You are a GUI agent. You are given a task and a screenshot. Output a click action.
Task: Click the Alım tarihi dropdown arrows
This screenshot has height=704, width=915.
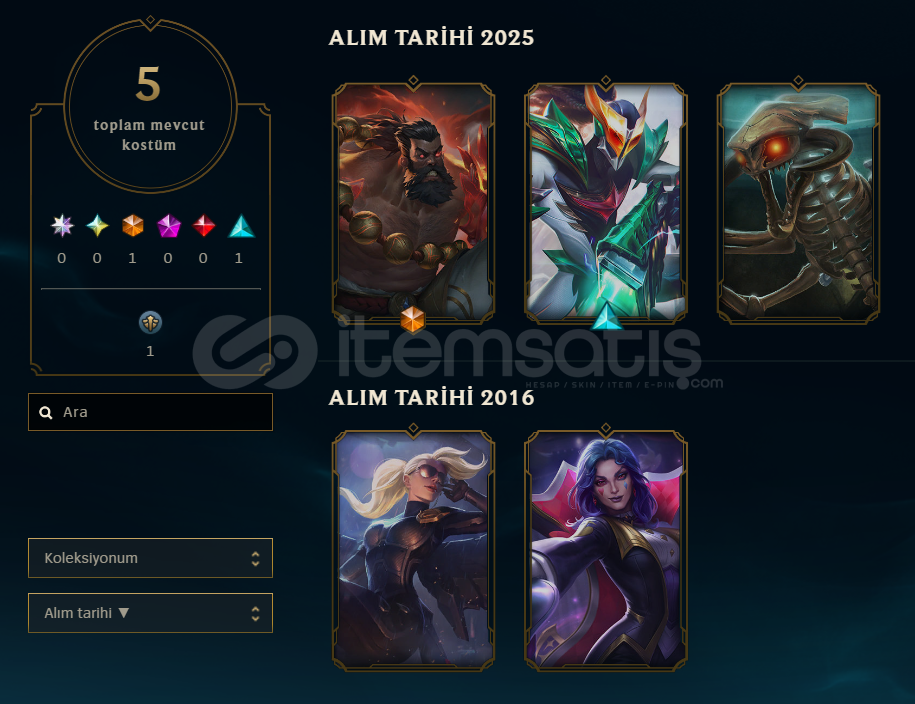[x=255, y=614]
